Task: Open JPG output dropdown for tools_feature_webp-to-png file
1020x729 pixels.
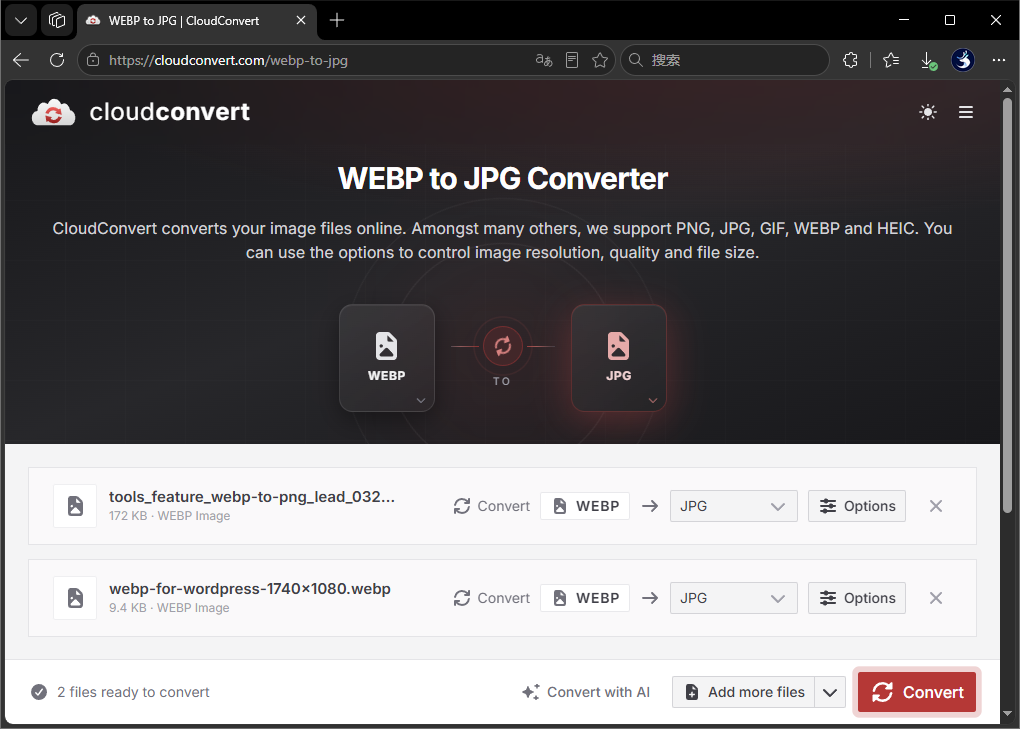Action: [733, 506]
